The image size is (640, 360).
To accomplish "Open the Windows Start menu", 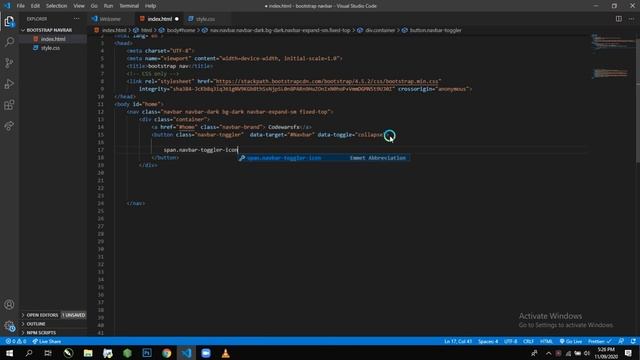I will [9, 353].
